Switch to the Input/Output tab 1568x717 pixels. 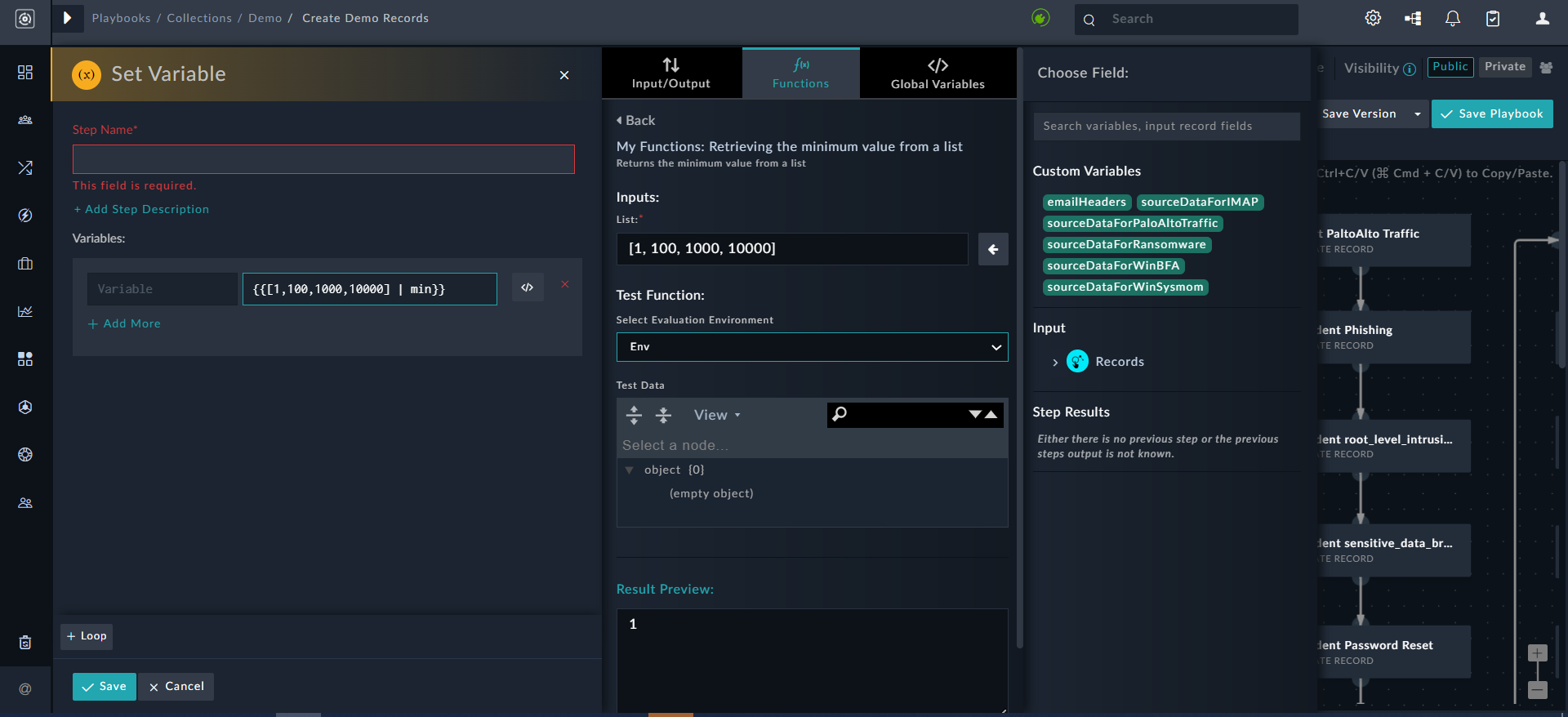671,73
